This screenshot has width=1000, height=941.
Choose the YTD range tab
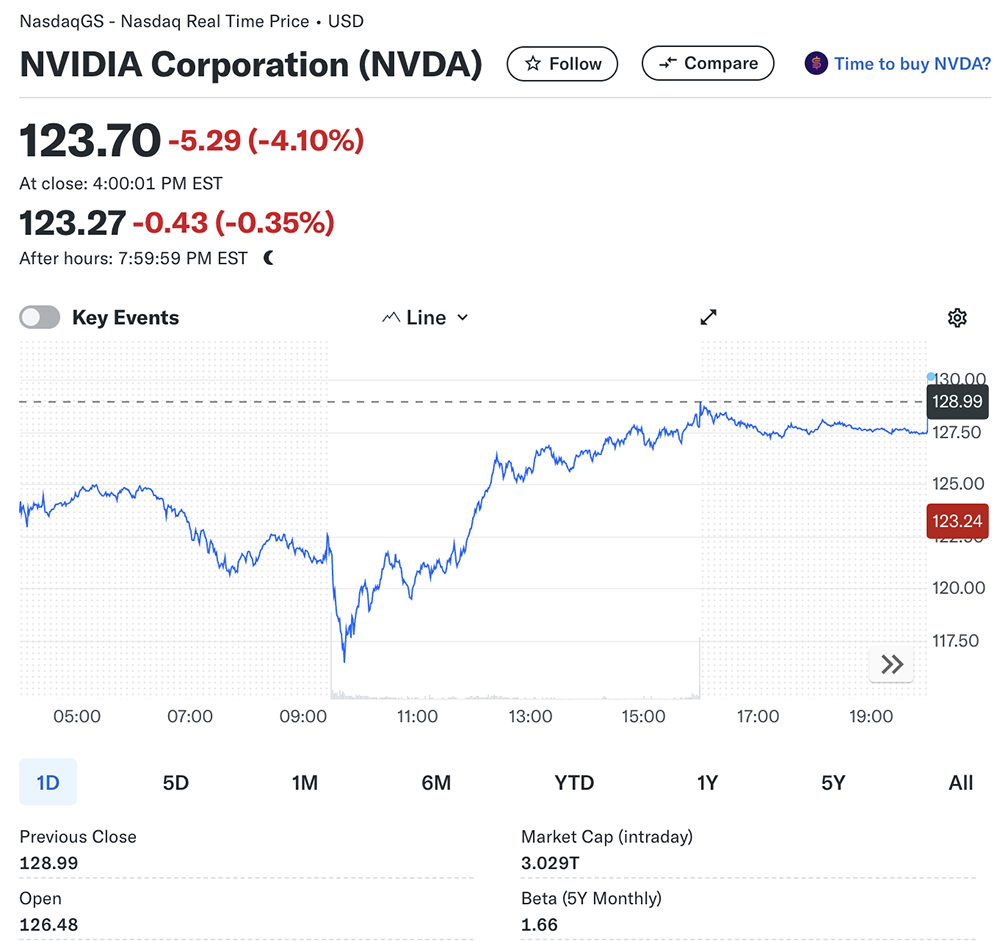[x=574, y=783]
